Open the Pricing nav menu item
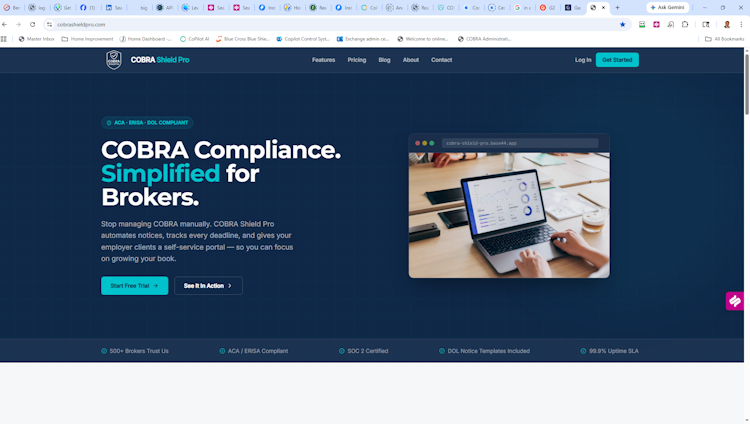Image resolution: width=750 pixels, height=424 pixels. click(357, 60)
